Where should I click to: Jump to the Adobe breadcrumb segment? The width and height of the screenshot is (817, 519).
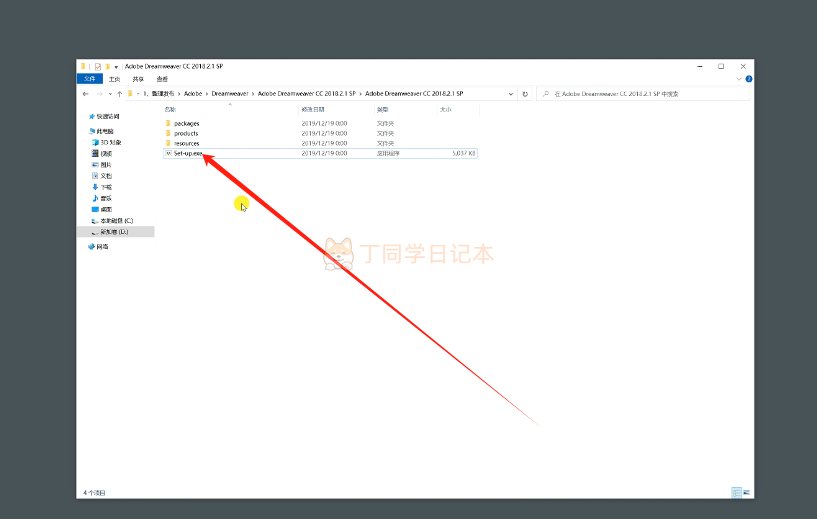pyautogui.click(x=193, y=94)
